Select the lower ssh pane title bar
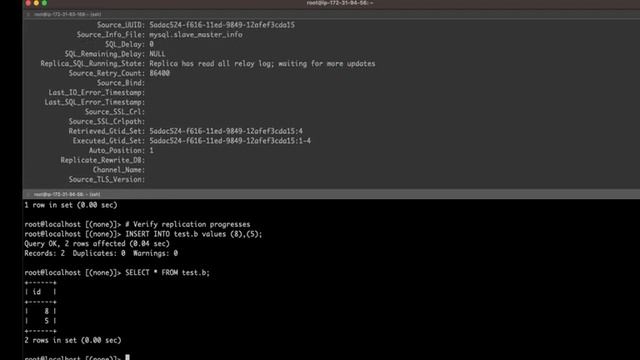640x360 pixels. point(331,194)
